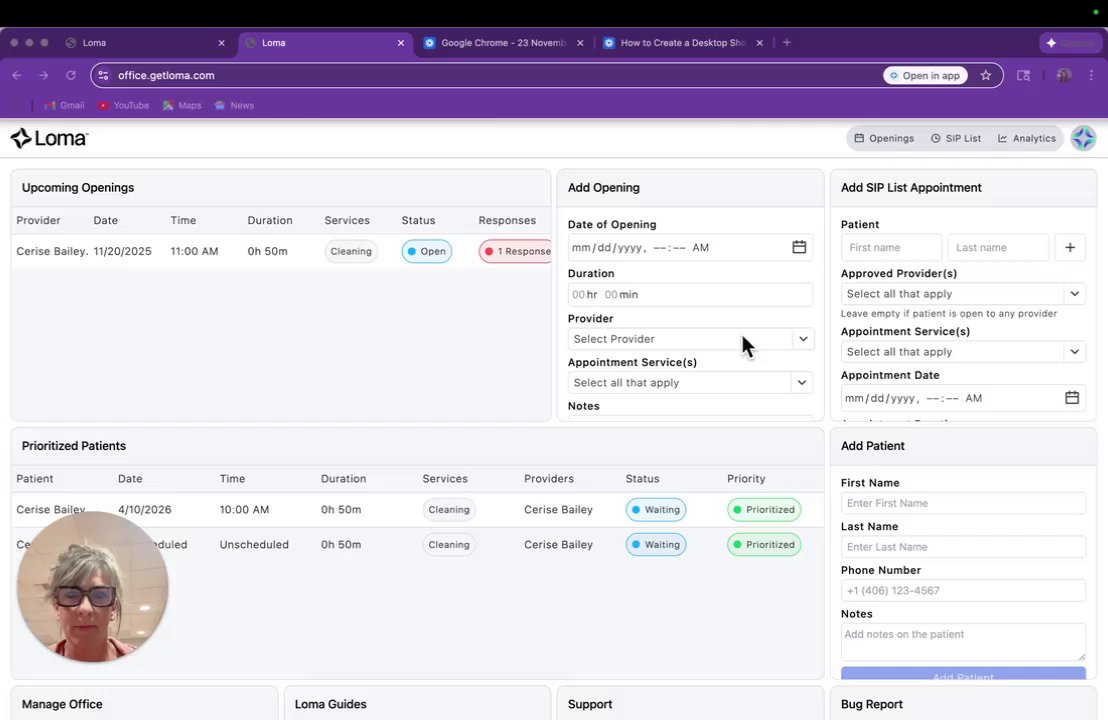This screenshot has width=1108, height=720.
Task: Click Unscheduled time cell in Prioritized Patients
Action: click(x=254, y=545)
